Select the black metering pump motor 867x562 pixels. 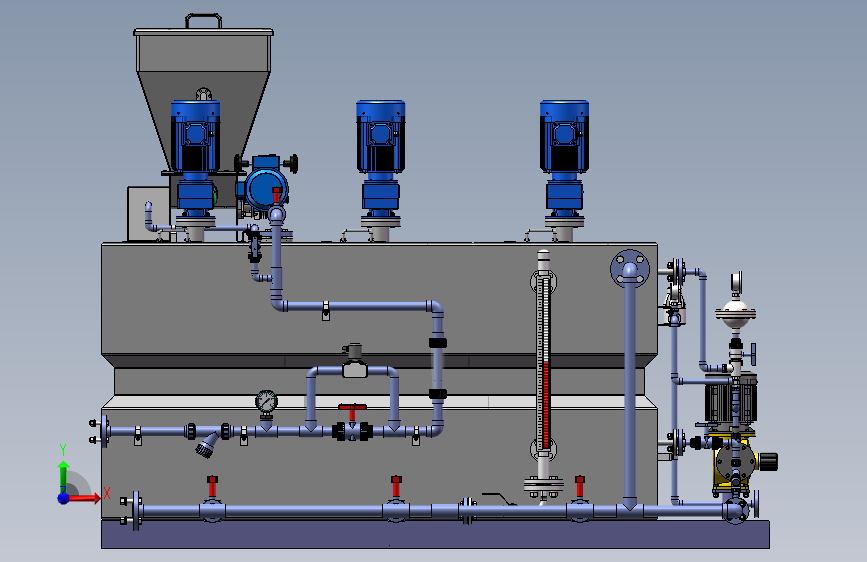point(730,401)
